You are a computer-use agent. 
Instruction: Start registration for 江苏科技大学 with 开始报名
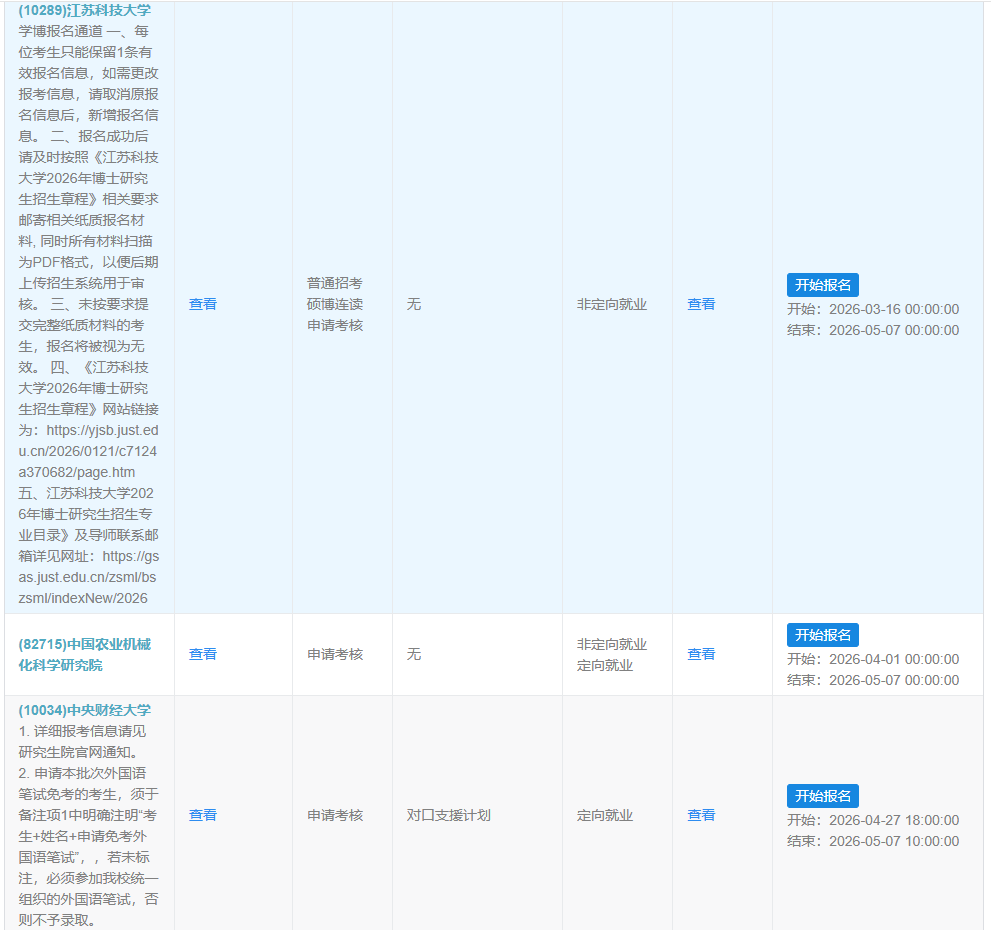point(822,285)
